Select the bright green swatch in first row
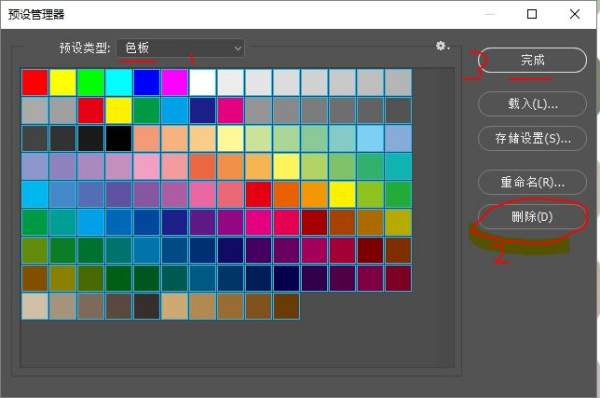The width and height of the screenshot is (600, 398). 91,82
